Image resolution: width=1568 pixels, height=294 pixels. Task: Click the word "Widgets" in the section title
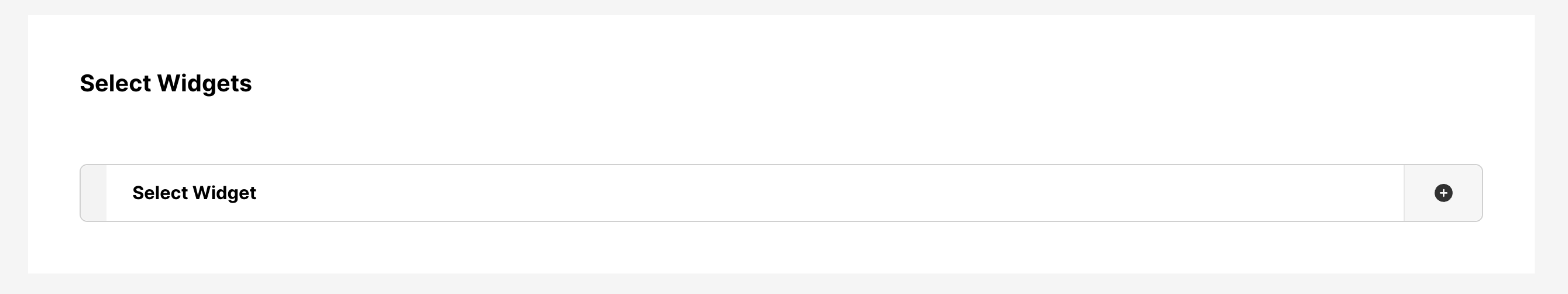point(204,83)
